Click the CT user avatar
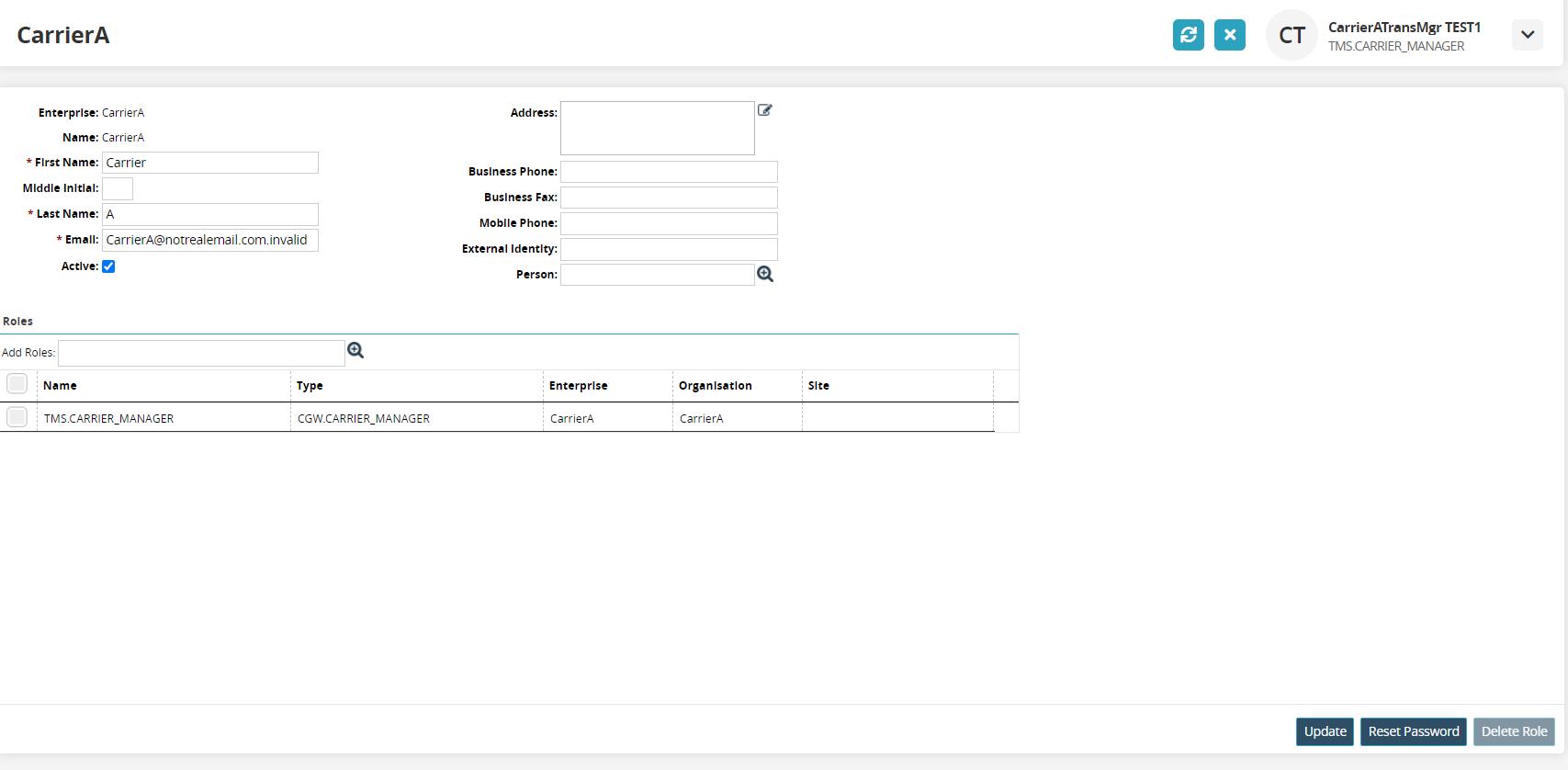Screen dimensions: 1568x770 (x=1292, y=35)
